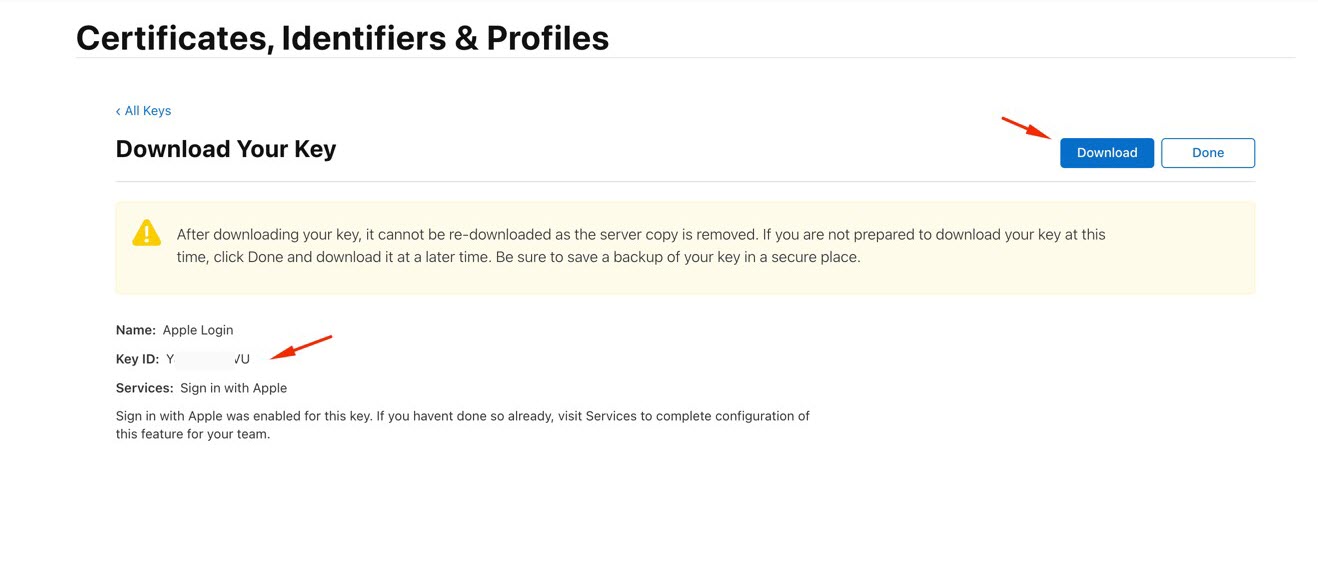The height and width of the screenshot is (566, 1318).
Task: Click the Sign in with Apple service value
Action: click(x=233, y=388)
